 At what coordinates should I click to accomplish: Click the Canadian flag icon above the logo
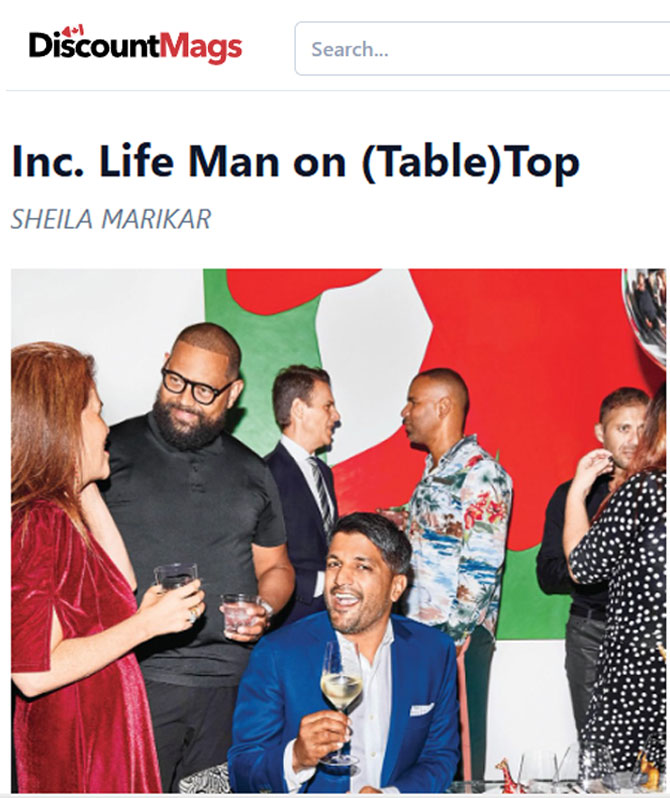click(75, 30)
